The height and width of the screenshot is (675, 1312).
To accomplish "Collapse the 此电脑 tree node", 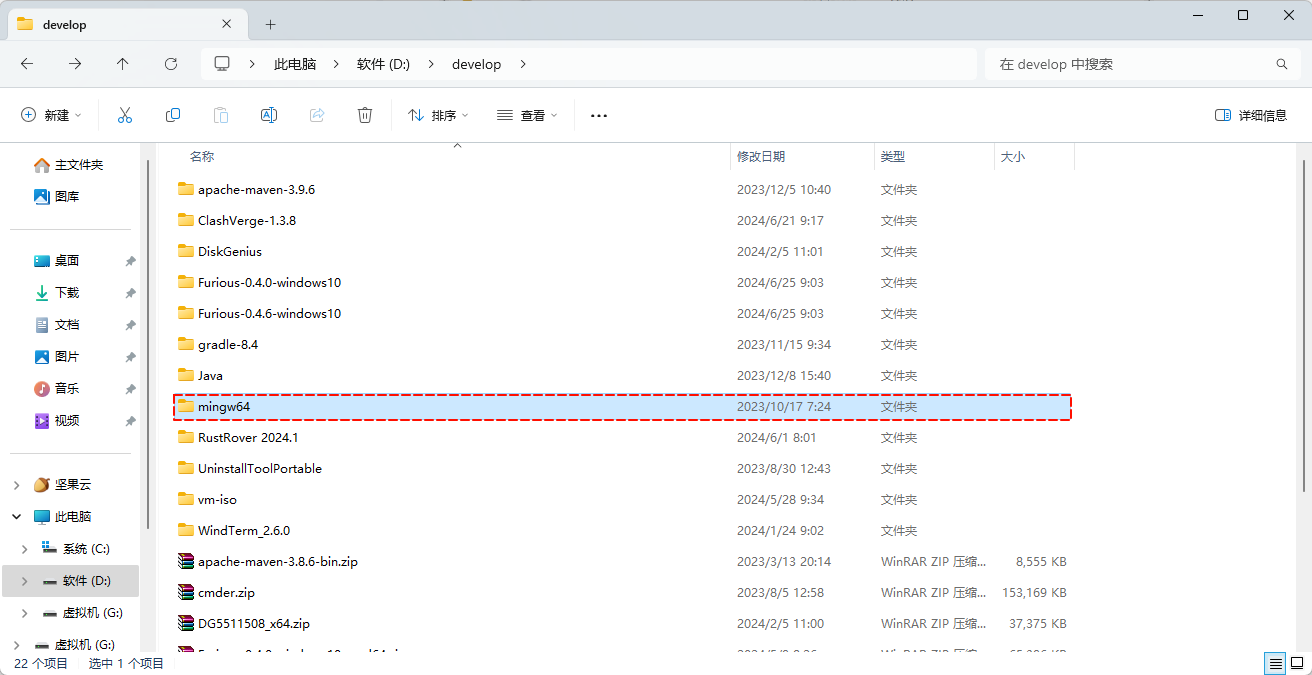I will point(16,517).
